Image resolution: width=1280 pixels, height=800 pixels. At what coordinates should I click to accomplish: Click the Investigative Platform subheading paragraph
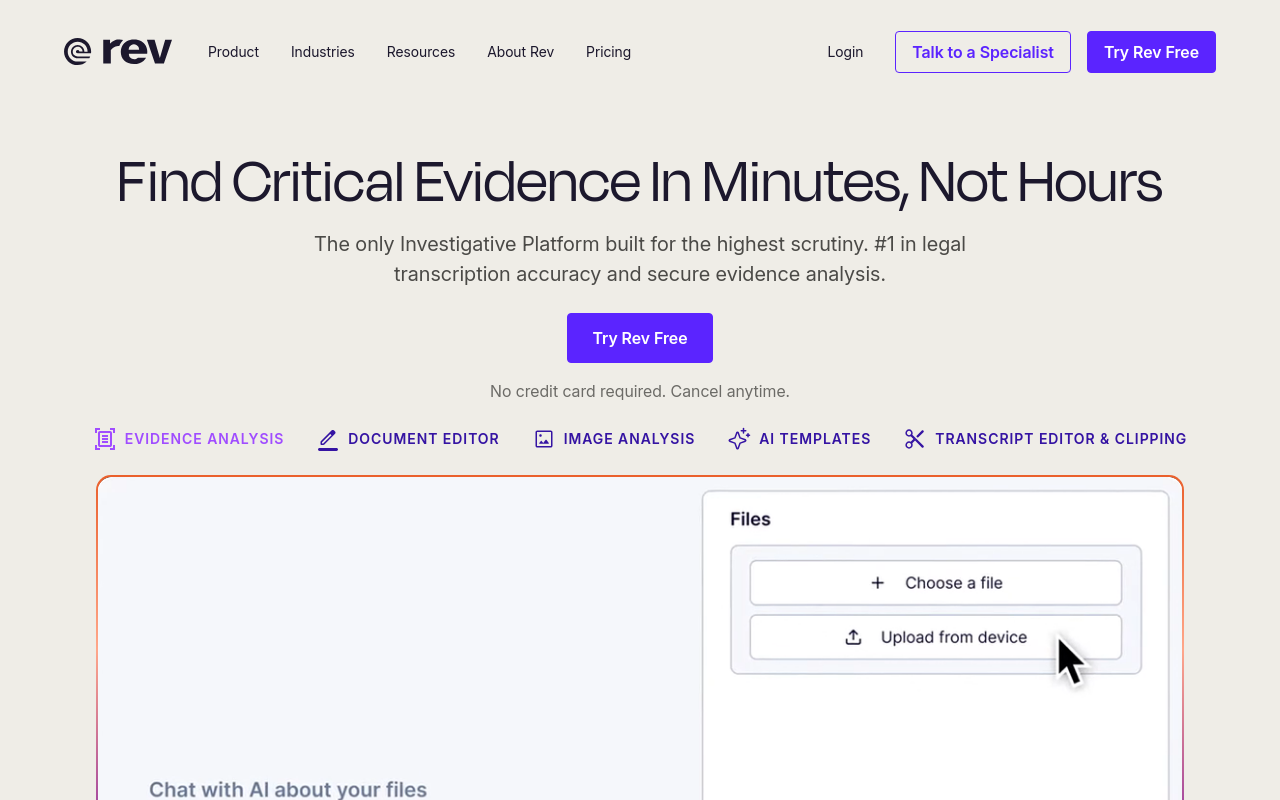point(640,259)
